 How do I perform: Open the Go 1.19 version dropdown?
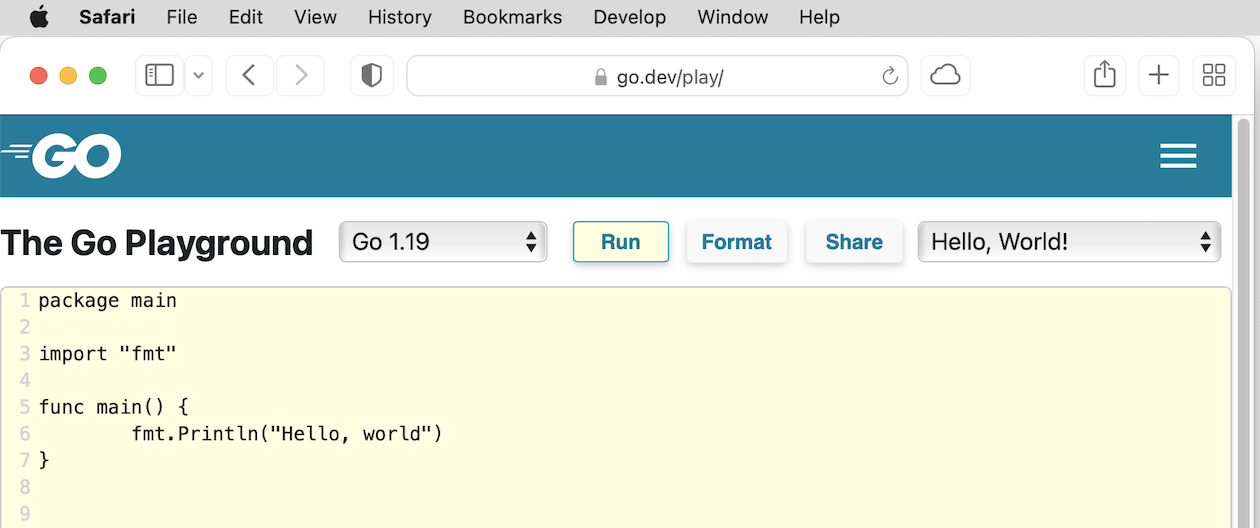coord(443,242)
